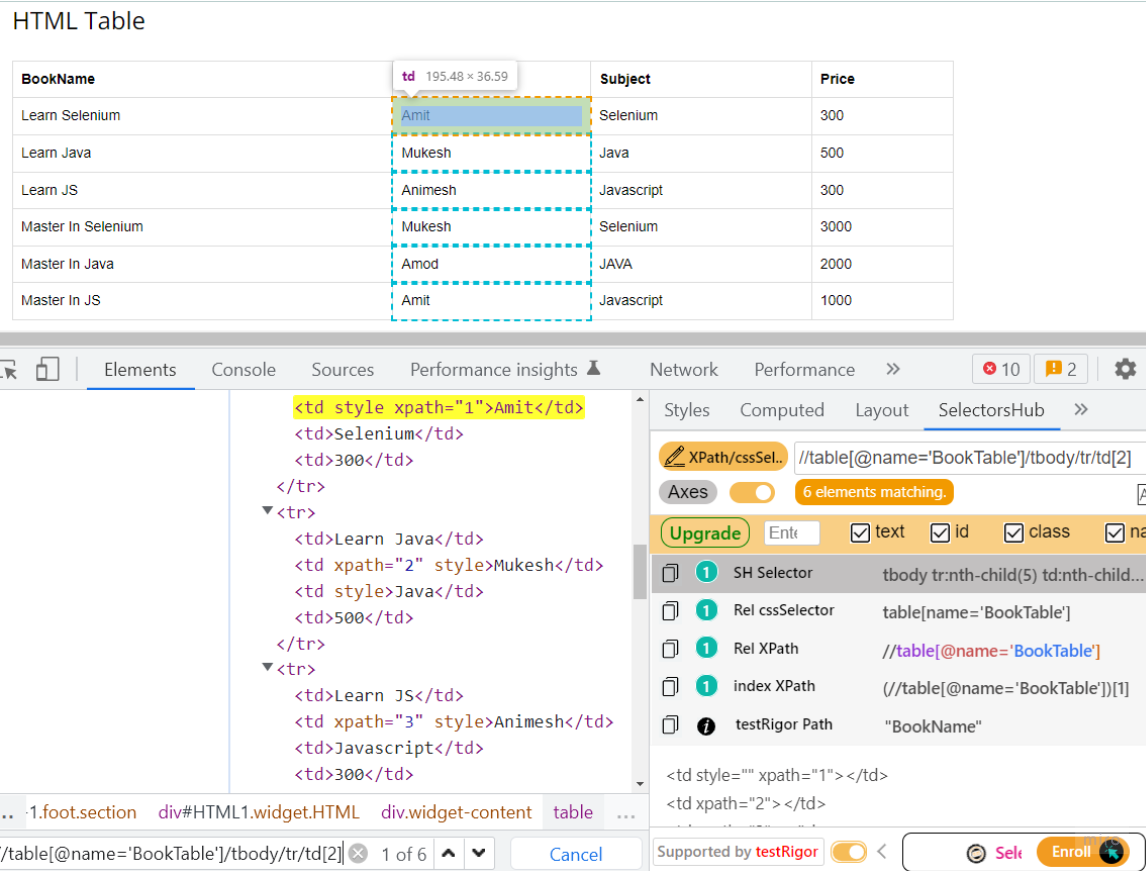Viewport: 1146px width, 871px height.
Task: View the 10 console errors badge
Action: click(1000, 369)
